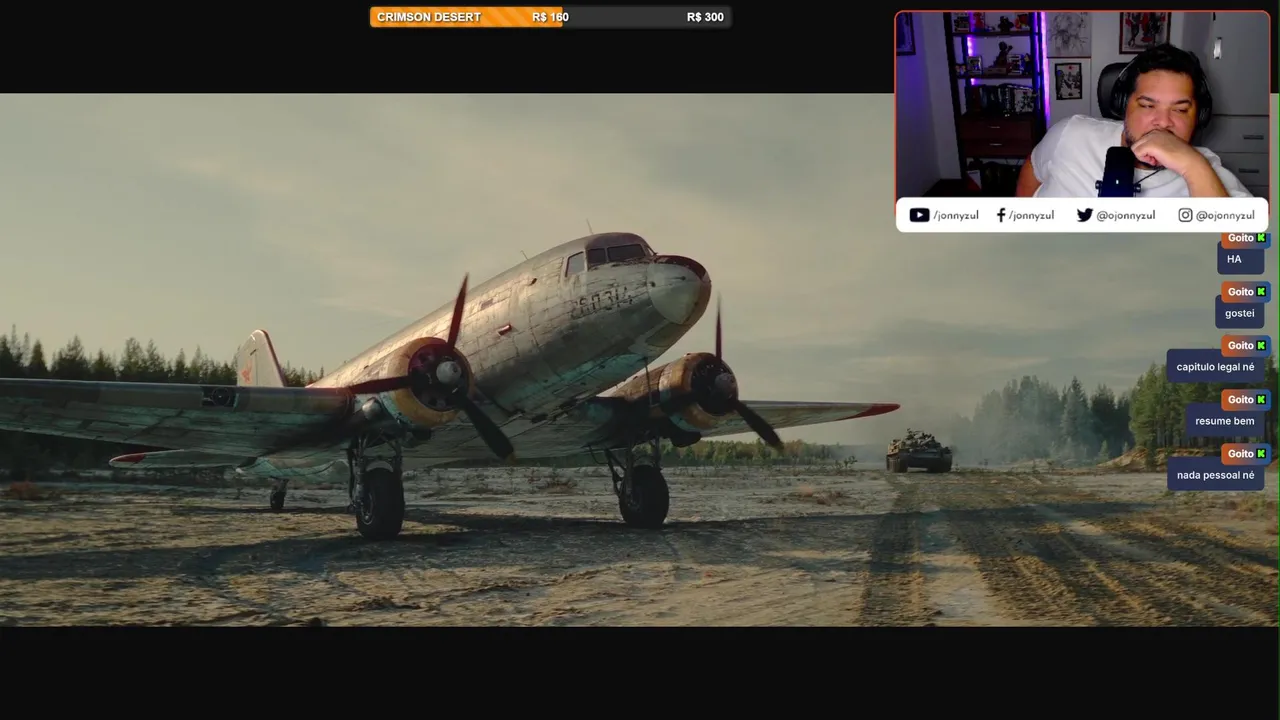This screenshot has height=720, width=1280.
Task: Open the Facebook handle '/jonnyzul'
Action: point(1031,215)
